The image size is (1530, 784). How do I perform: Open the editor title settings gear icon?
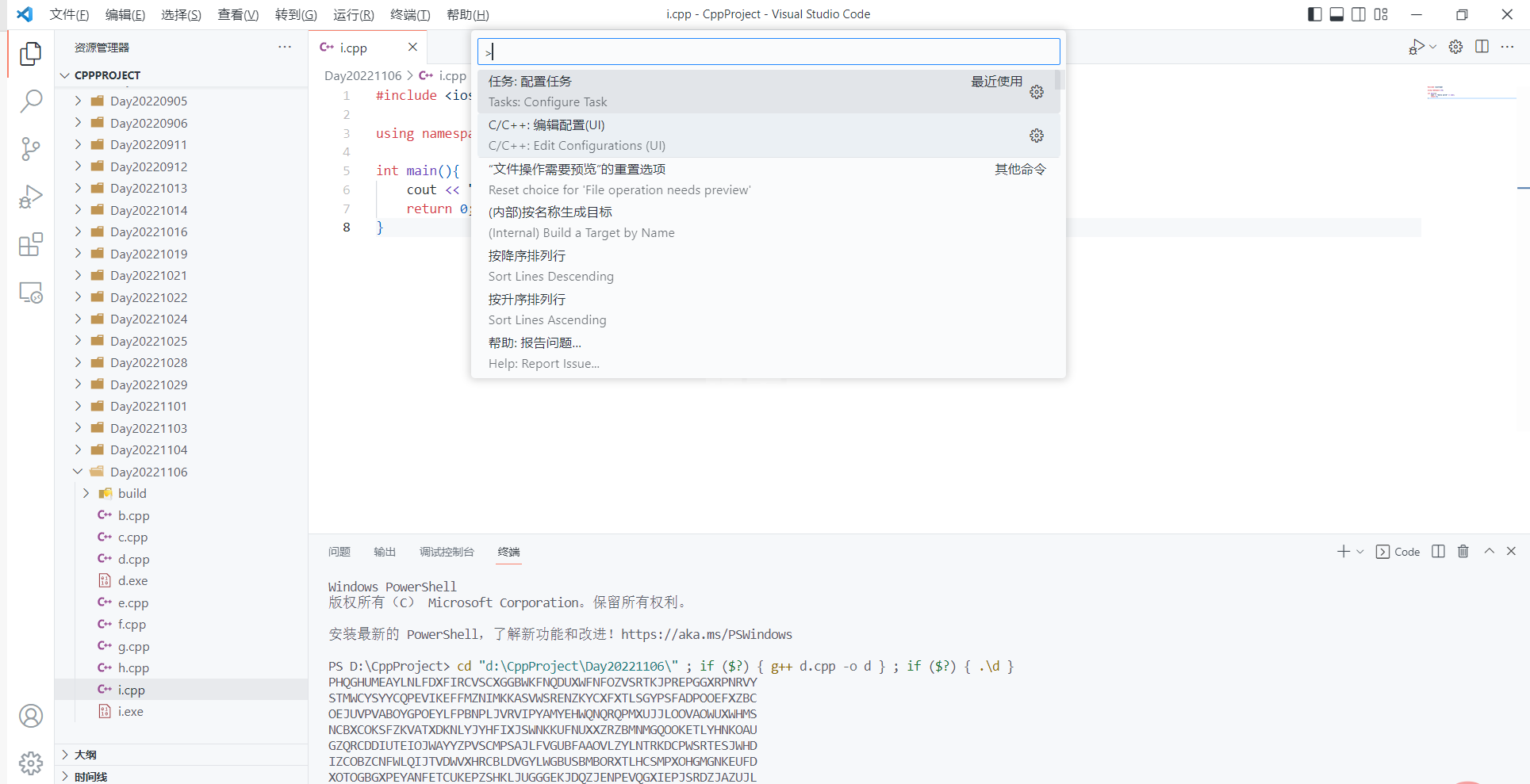1455,47
